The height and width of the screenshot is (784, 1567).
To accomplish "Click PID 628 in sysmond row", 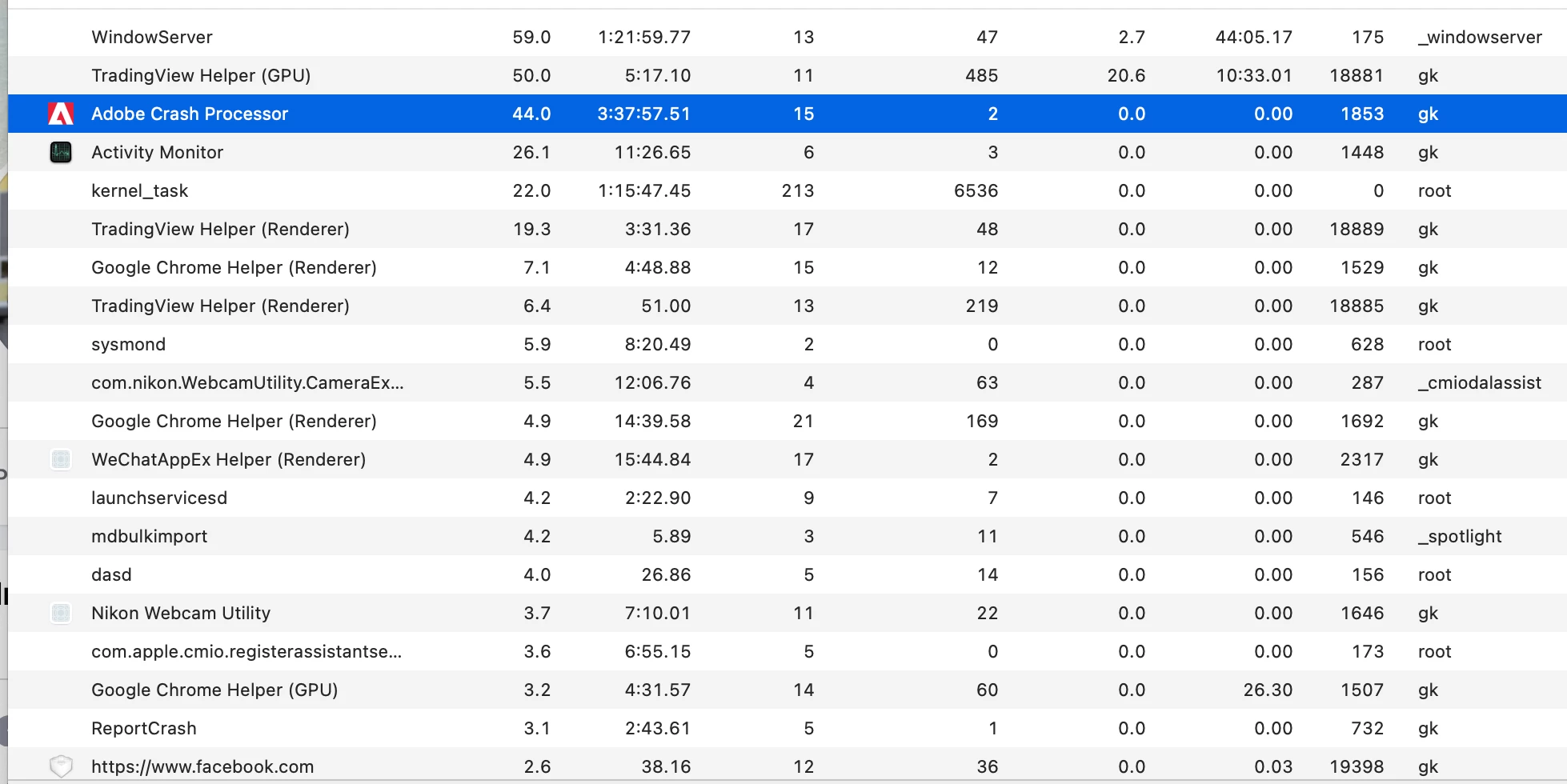I will click(1367, 344).
